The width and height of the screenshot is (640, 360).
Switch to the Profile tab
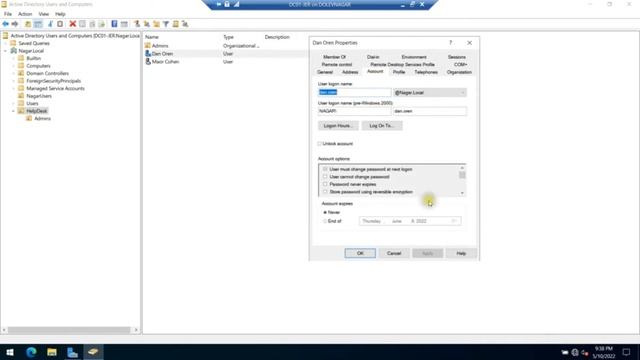[399, 72]
